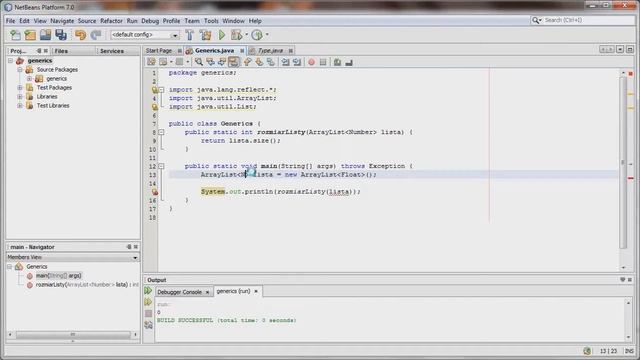Click the New Project toolbar icon
The image size is (640, 360).
coord(30,35)
